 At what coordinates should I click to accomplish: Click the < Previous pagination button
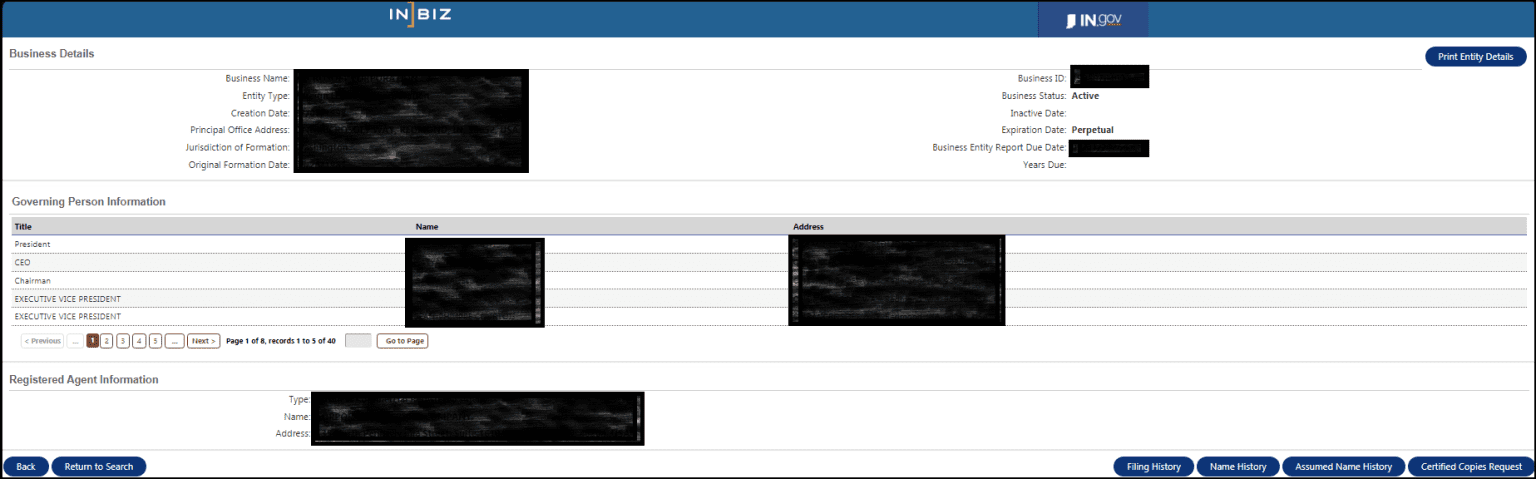point(42,341)
